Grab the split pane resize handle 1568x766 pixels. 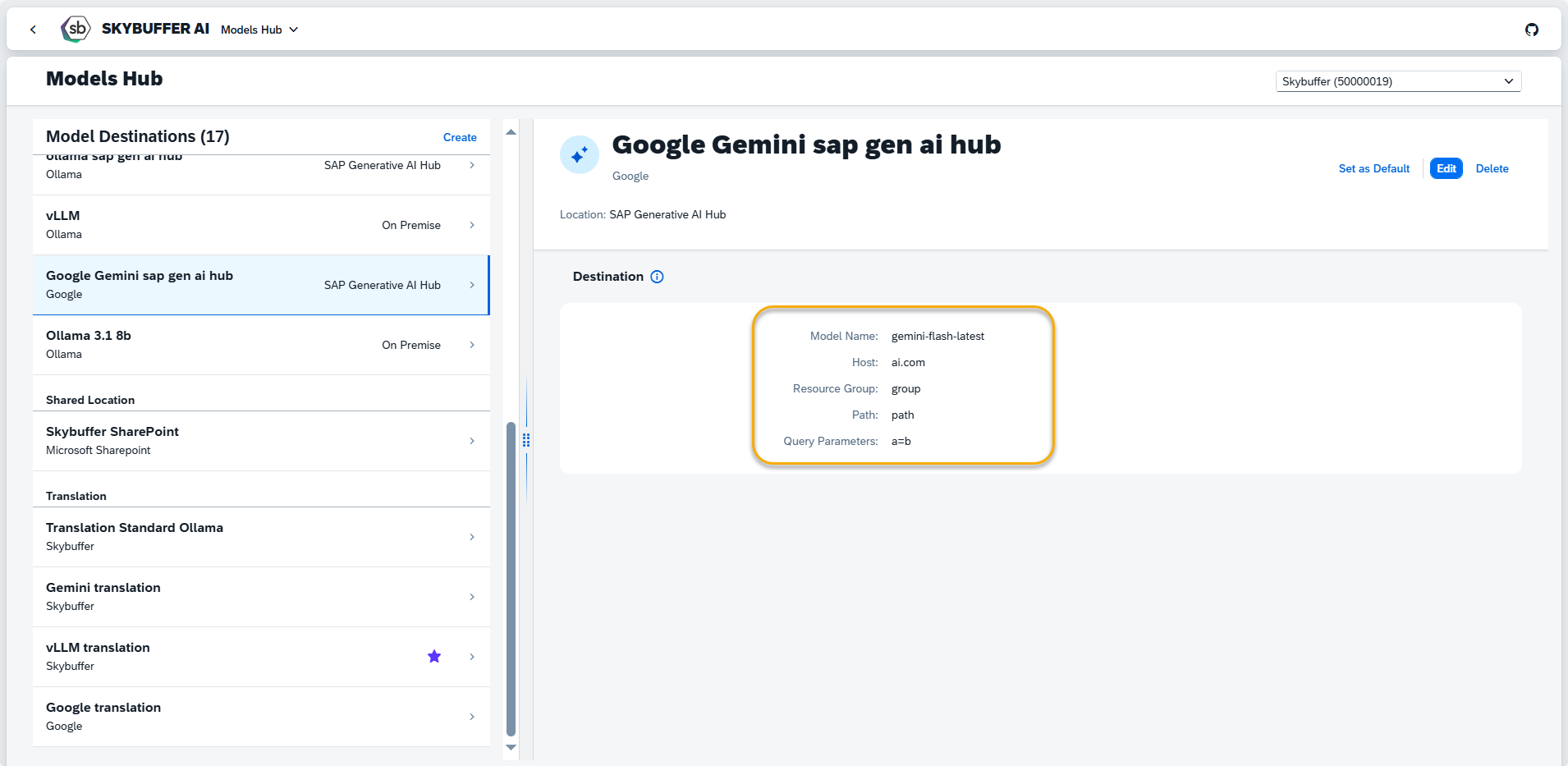pyautogui.click(x=526, y=440)
